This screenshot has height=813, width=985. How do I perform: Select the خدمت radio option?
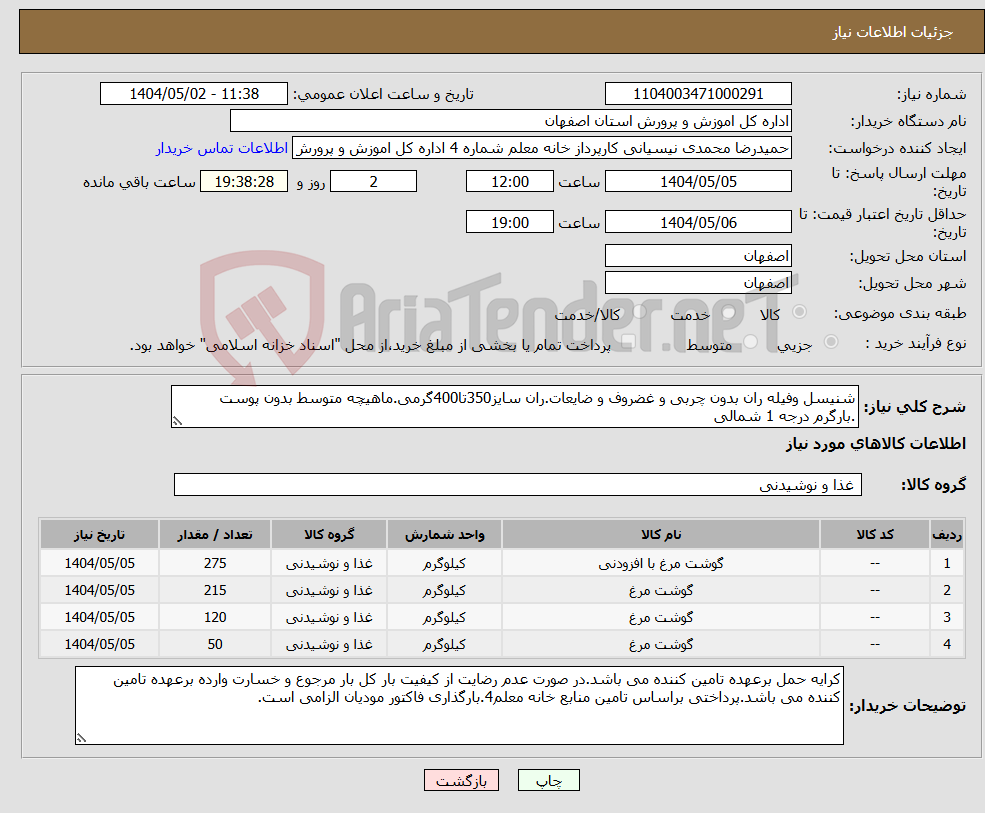click(729, 312)
